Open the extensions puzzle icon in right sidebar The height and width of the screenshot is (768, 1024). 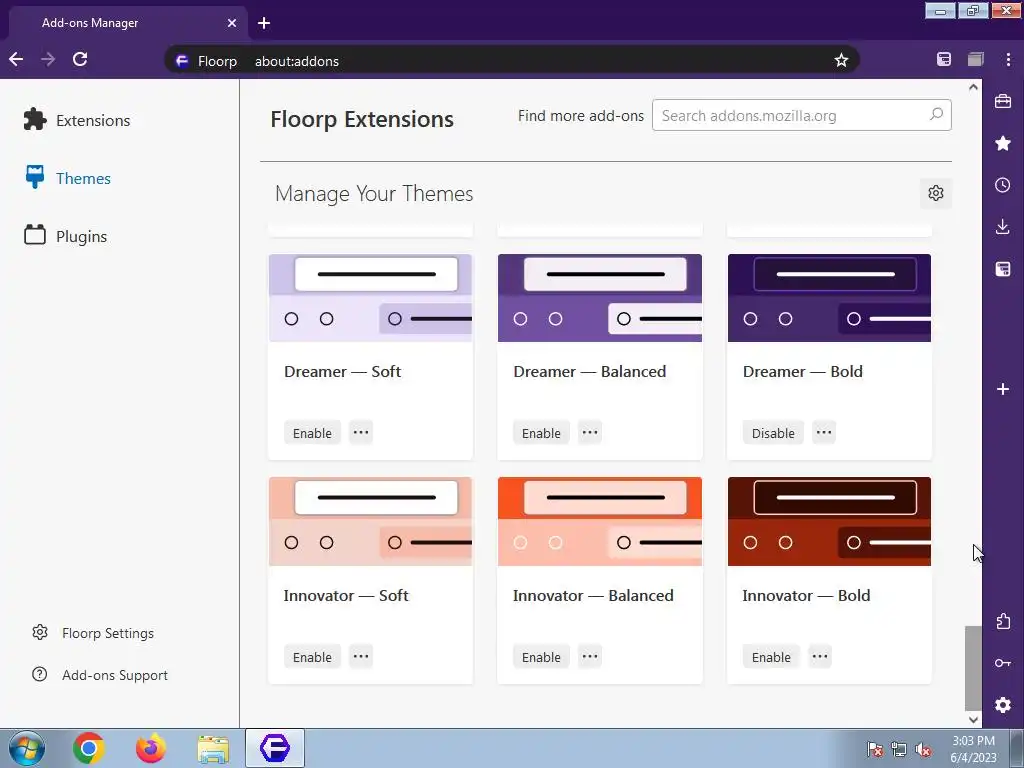(1003, 621)
